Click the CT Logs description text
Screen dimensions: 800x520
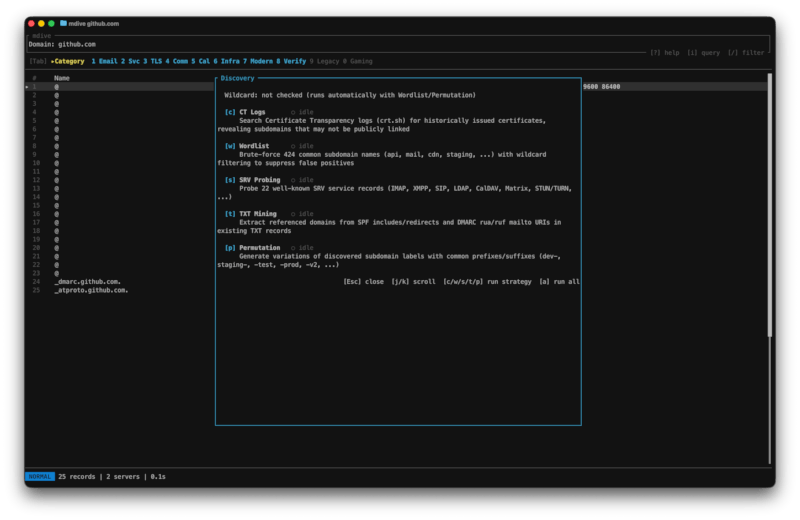[x=382, y=125]
